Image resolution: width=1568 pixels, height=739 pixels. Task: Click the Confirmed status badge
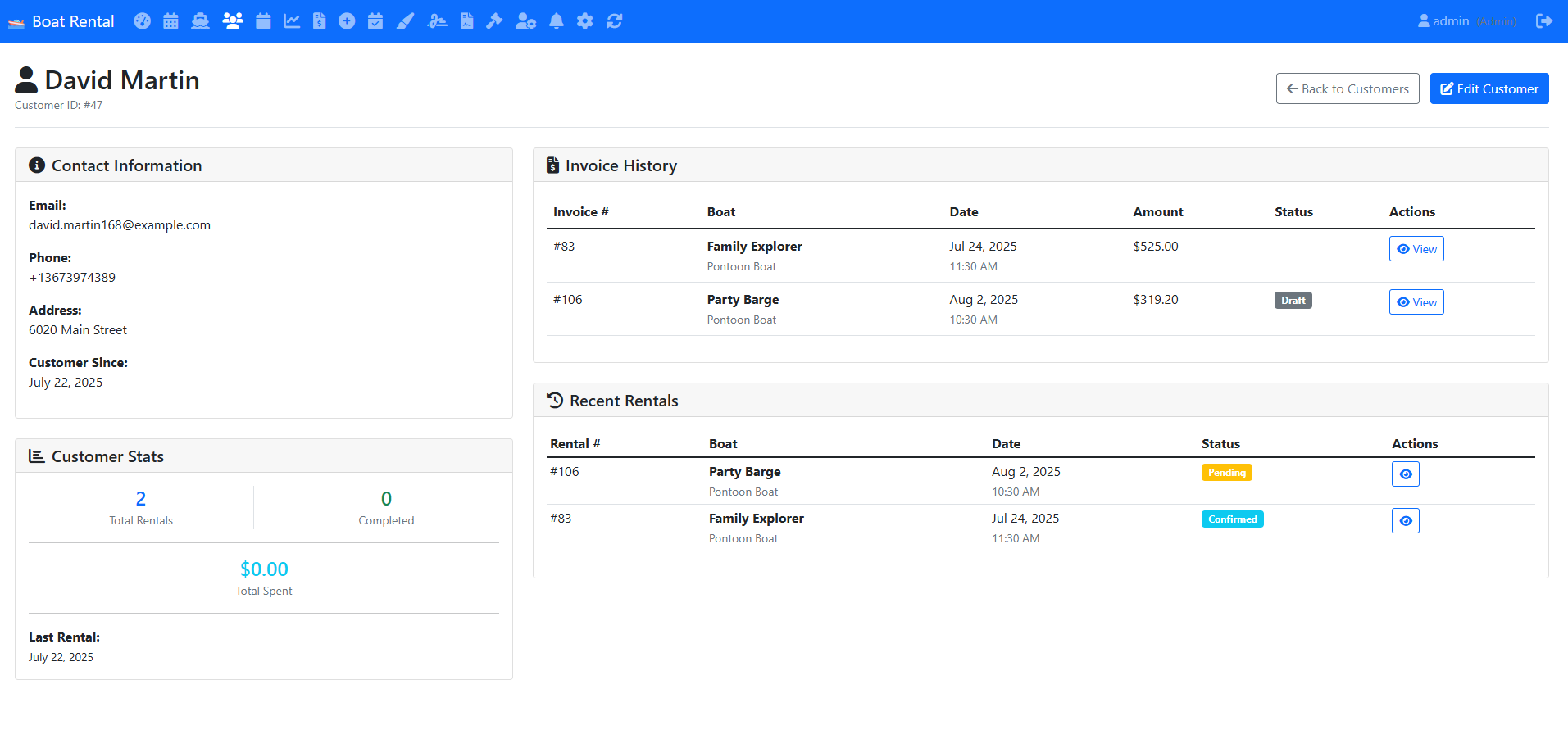pyautogui.click(x=1233, y=519)
